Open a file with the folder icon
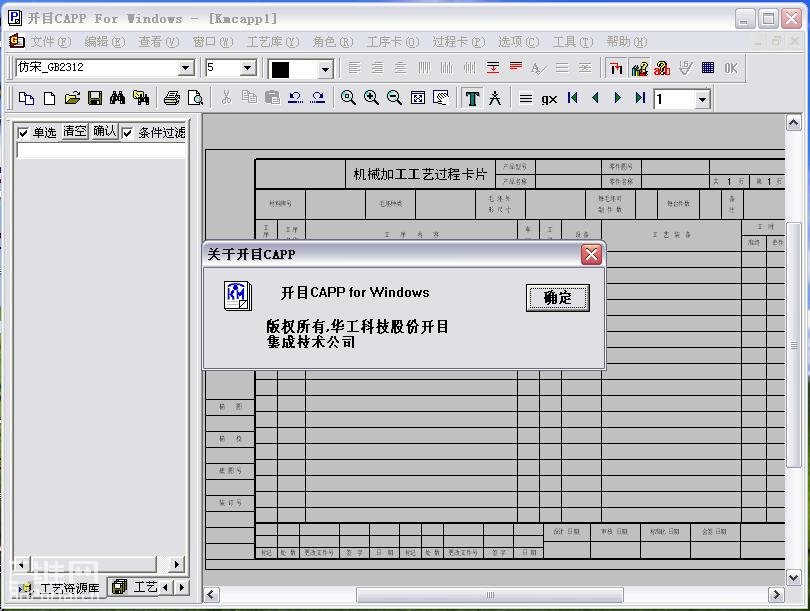This screenshot has height=611, width=810. [72, 98]
